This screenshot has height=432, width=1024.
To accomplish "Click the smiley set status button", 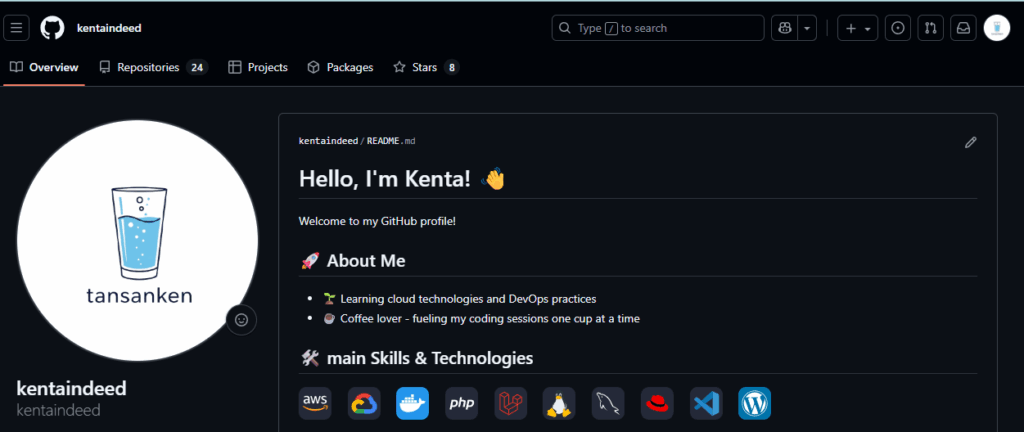I will 241,320.
